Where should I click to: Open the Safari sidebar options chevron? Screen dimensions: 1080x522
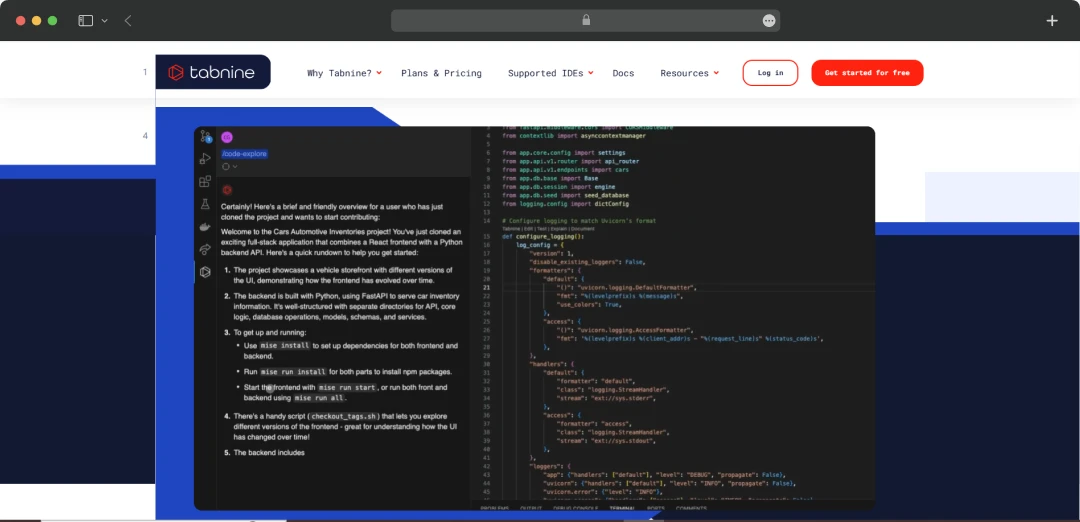(105, 21)
